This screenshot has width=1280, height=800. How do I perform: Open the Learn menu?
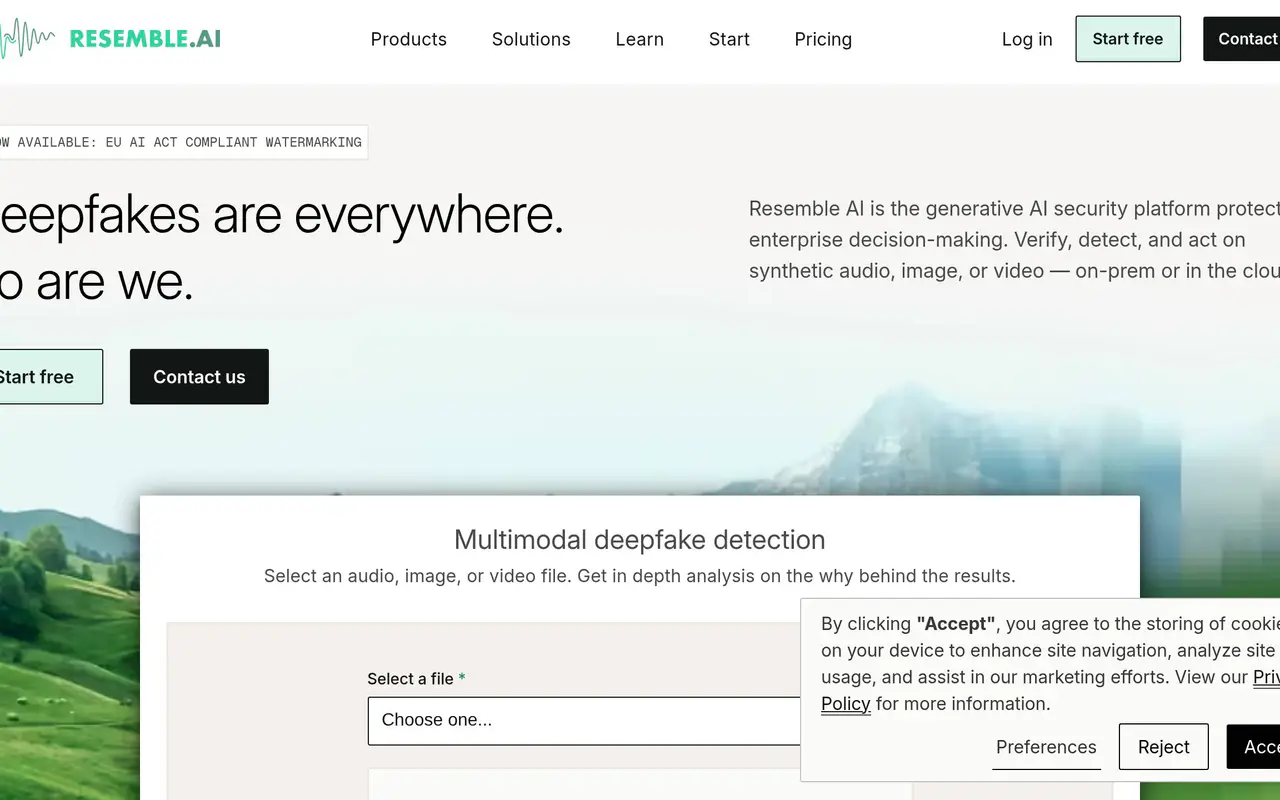tap(640, 39)
